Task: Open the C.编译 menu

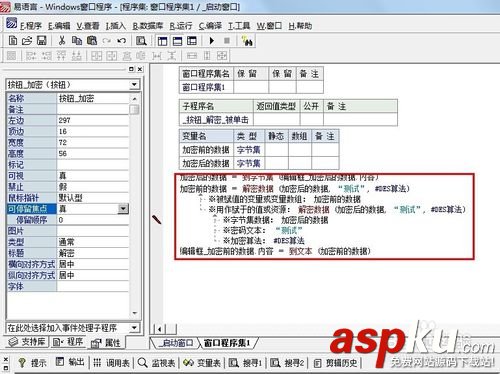Action: [x=210, y=26]
